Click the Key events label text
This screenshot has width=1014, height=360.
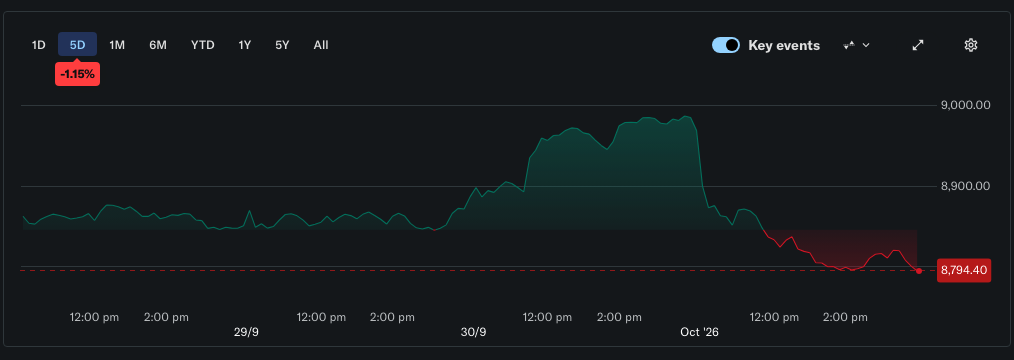(x=784, y=45)
